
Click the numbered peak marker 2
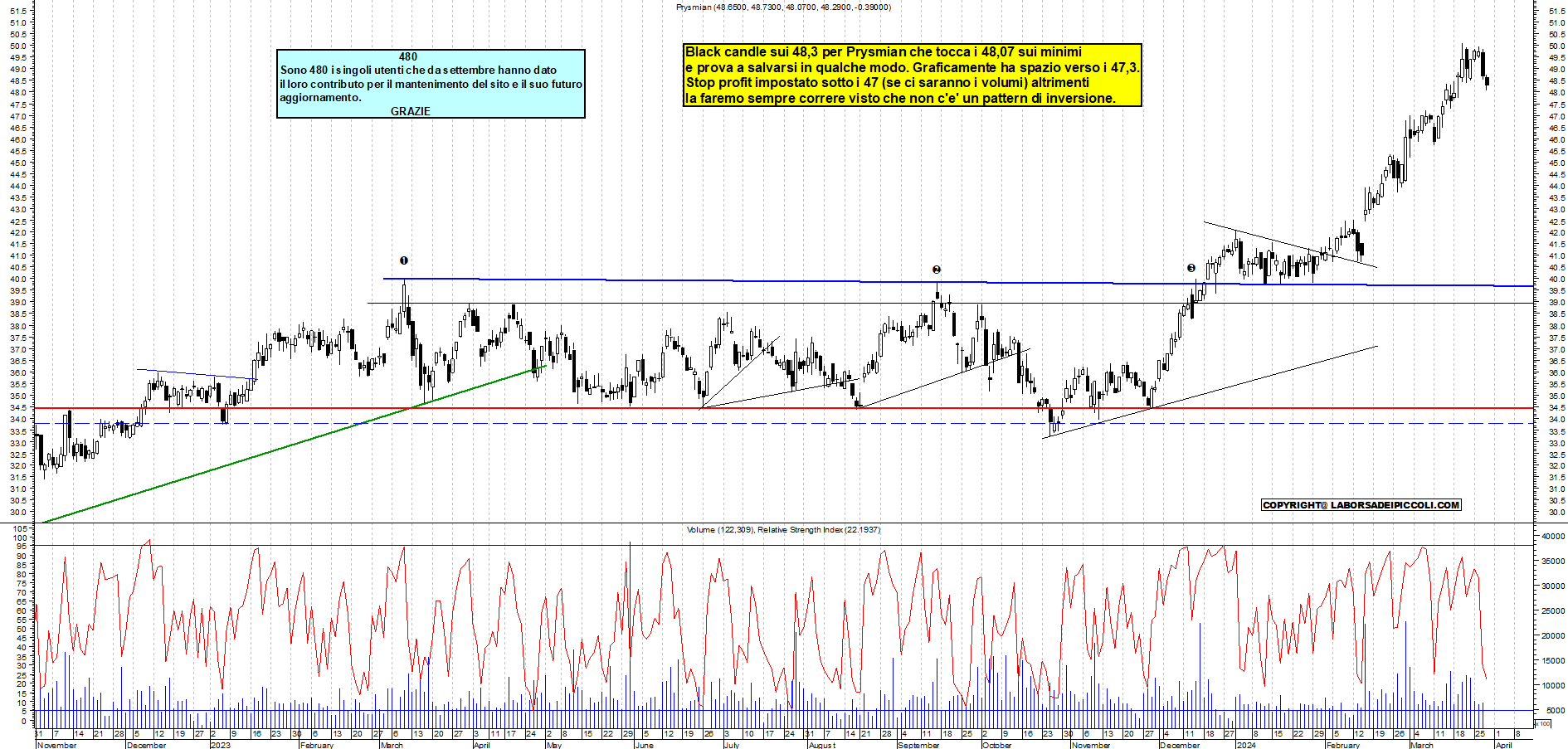click(936, 270)
